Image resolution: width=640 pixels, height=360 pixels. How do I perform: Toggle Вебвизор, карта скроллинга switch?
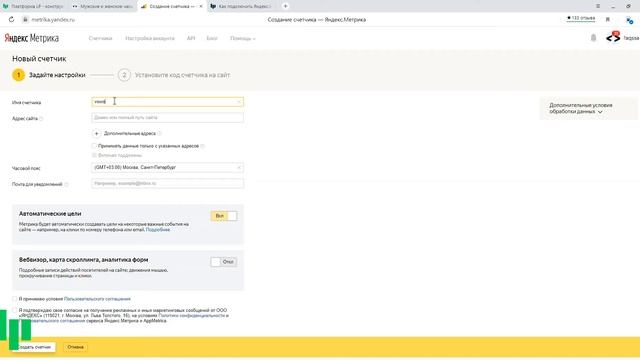pyautogui.click(x=224, y=262)
